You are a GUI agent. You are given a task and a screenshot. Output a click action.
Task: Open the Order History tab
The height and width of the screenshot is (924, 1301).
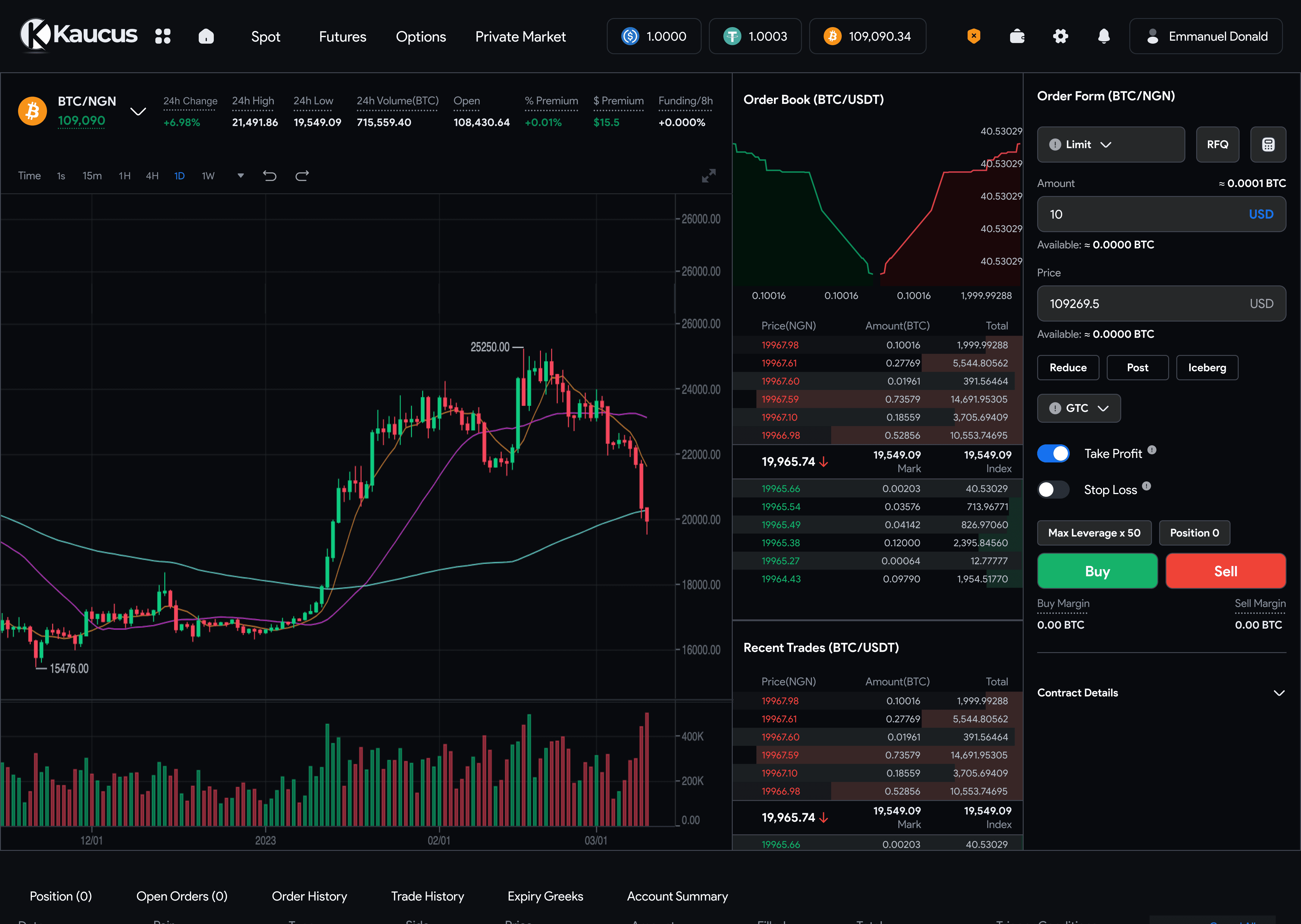tap(309, 896)
